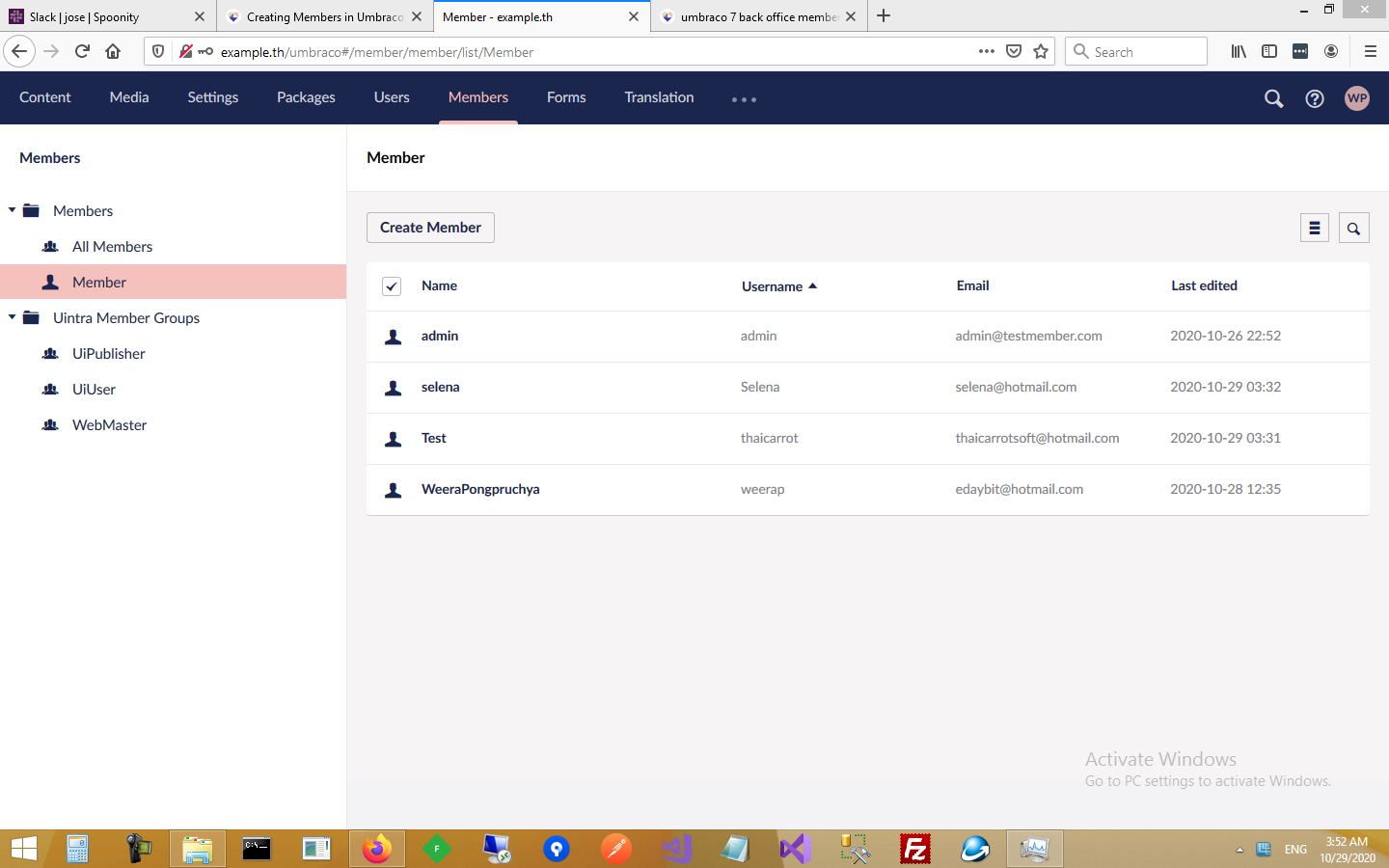Switch the list view layout icon
The width and height of the screenshot is (1389, 868).
(x=1314, y=228)
